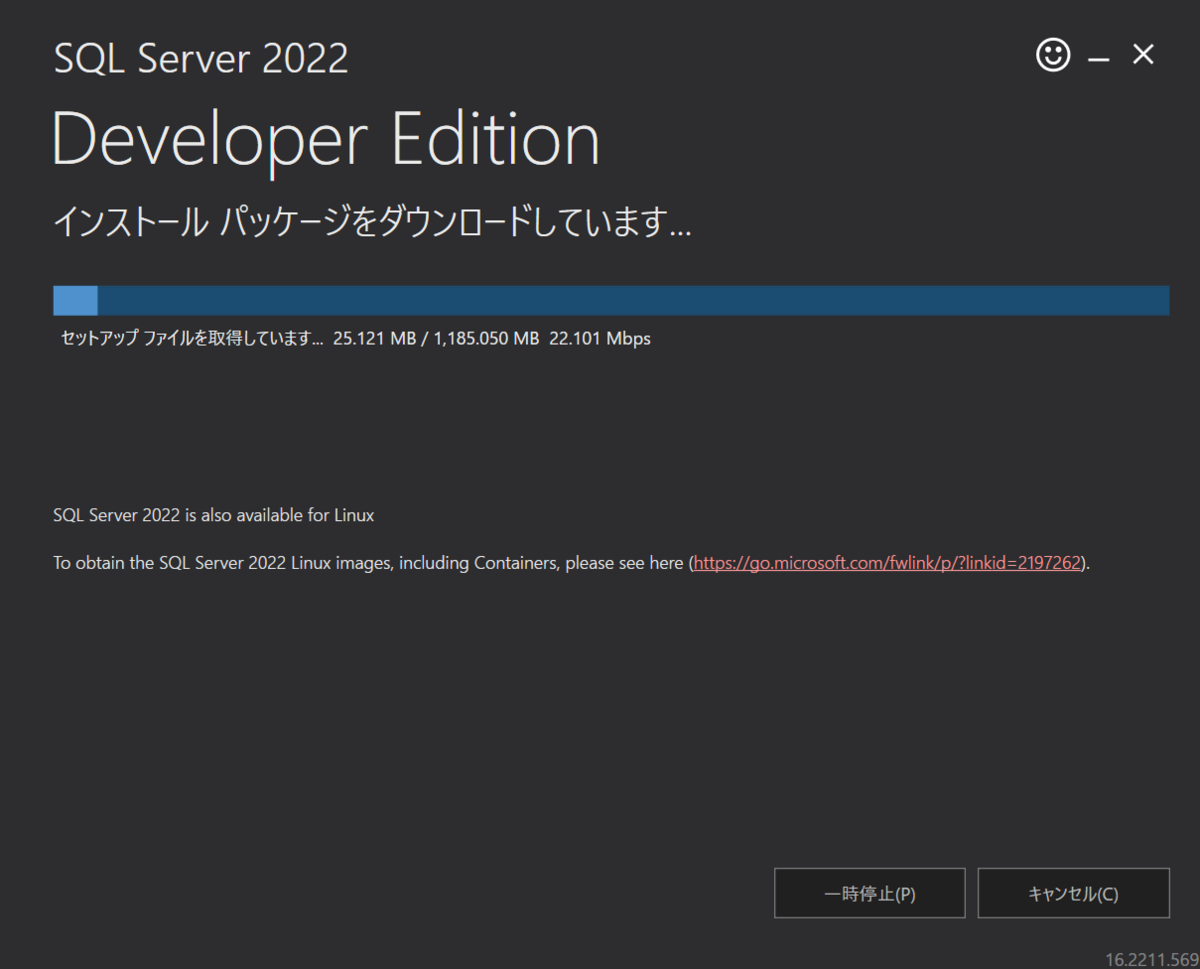This screenshot has width=1200, height=969.
Task: Cancel installation using キャンセル(C)
Action: 1073,893
